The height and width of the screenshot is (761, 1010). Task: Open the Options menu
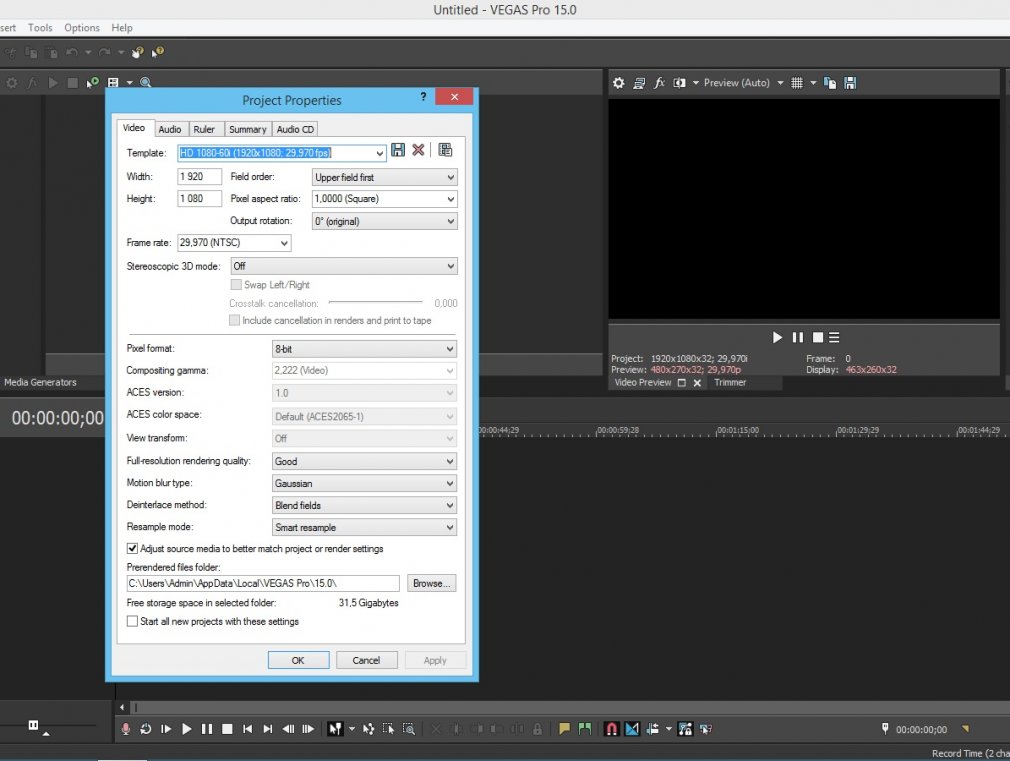(x=82, y=28)
